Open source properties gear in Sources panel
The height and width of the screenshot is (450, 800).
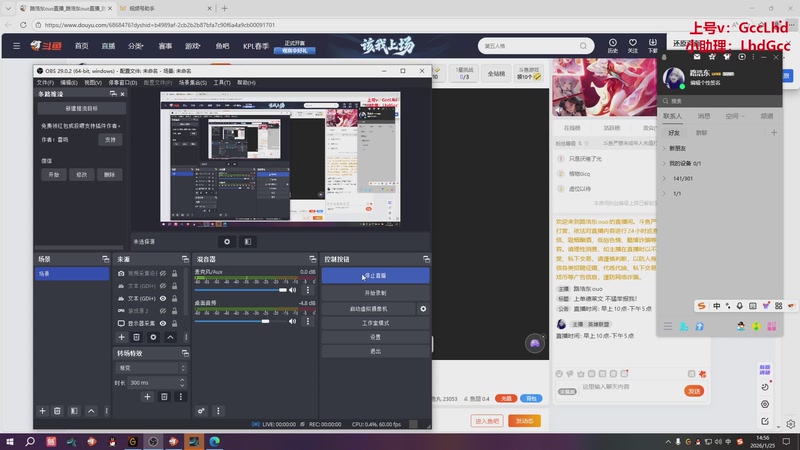point(153,337)
